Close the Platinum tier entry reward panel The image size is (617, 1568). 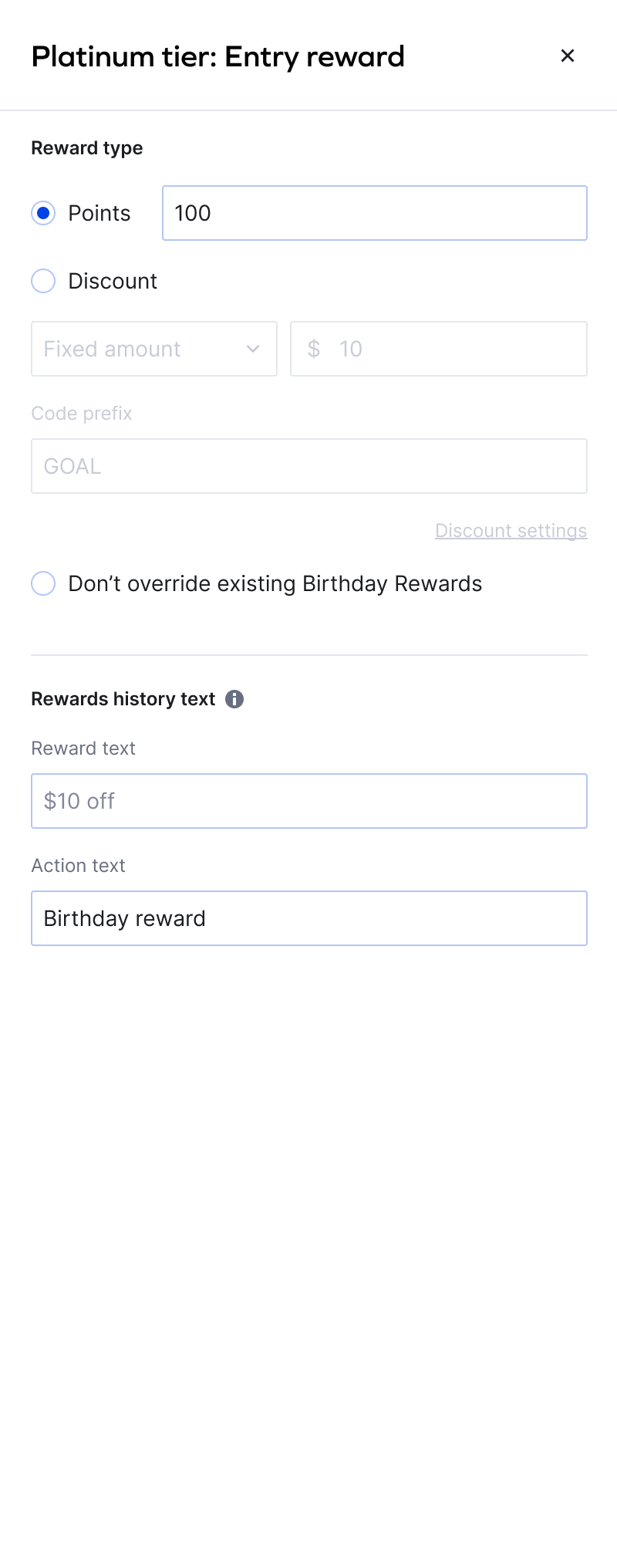568,56
